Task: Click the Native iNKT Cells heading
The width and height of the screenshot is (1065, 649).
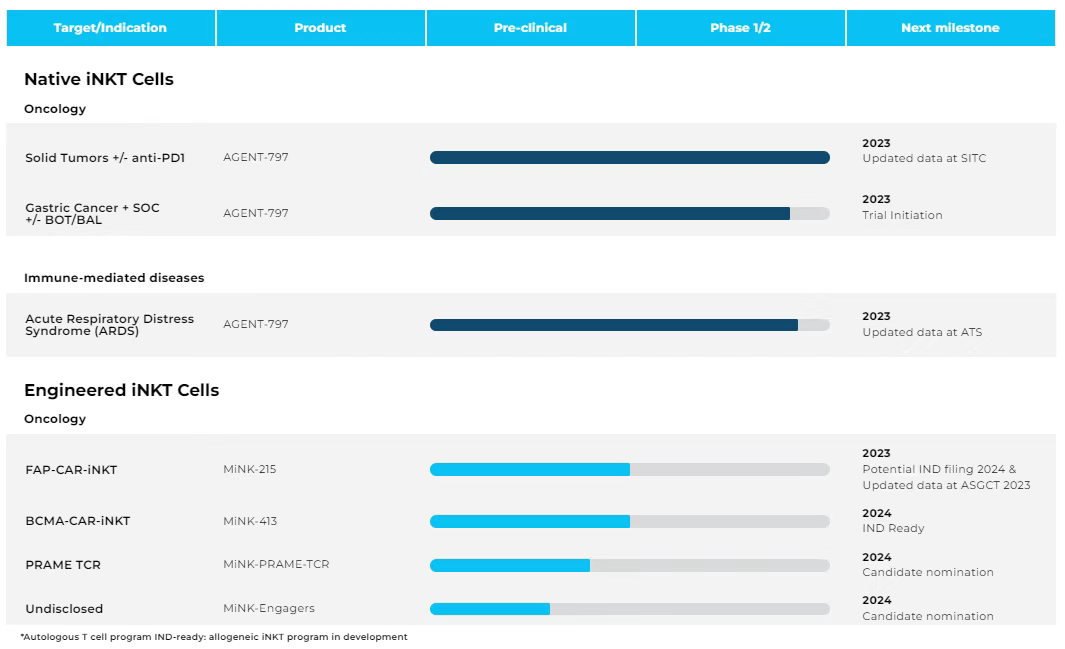Action: [x=99, y=79]
